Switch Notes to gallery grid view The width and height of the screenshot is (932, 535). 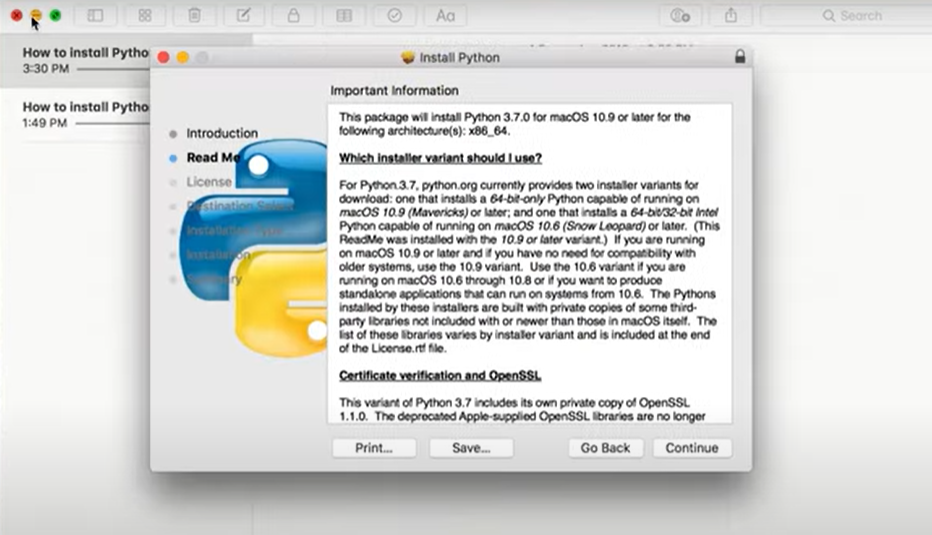144,15
